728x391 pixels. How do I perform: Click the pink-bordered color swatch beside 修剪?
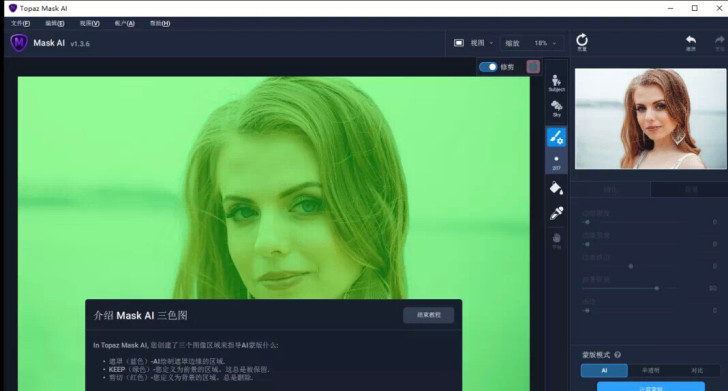533,67
